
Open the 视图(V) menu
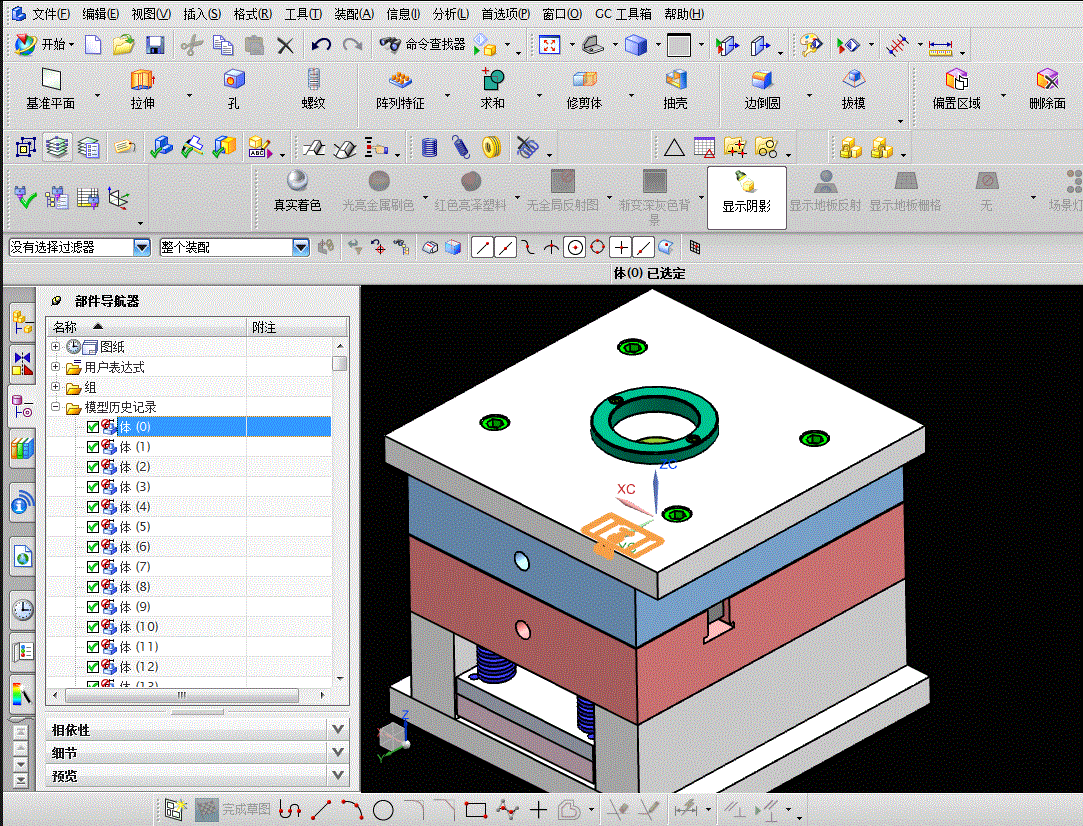(151, 14)
